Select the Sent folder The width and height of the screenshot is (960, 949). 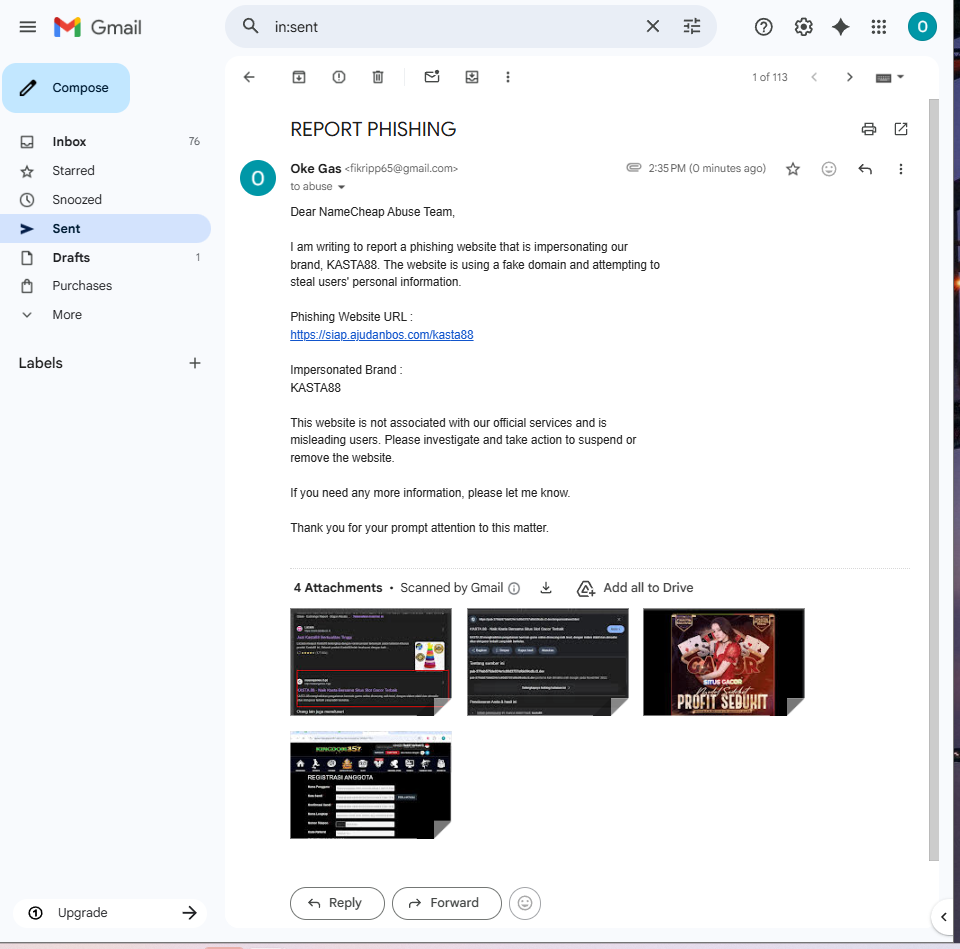(x=105, y=228)
